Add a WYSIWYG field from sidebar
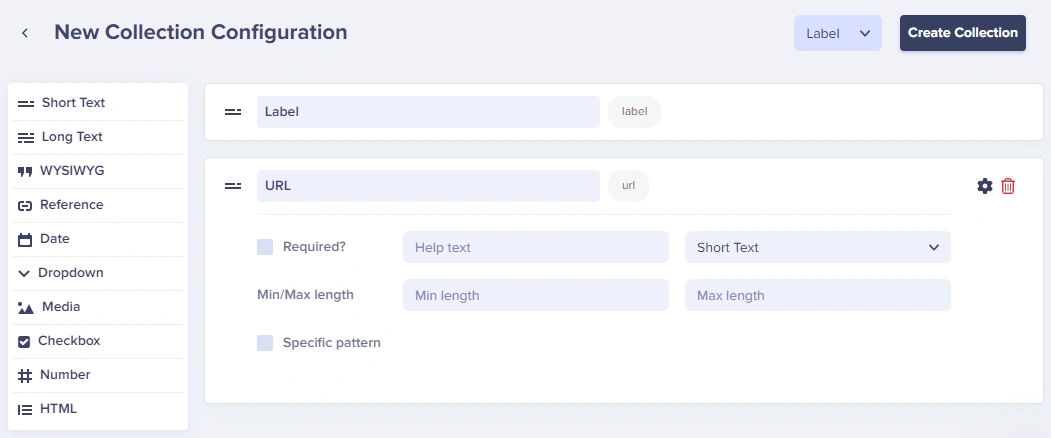The image size is (1051, 438). pos(71,171)
